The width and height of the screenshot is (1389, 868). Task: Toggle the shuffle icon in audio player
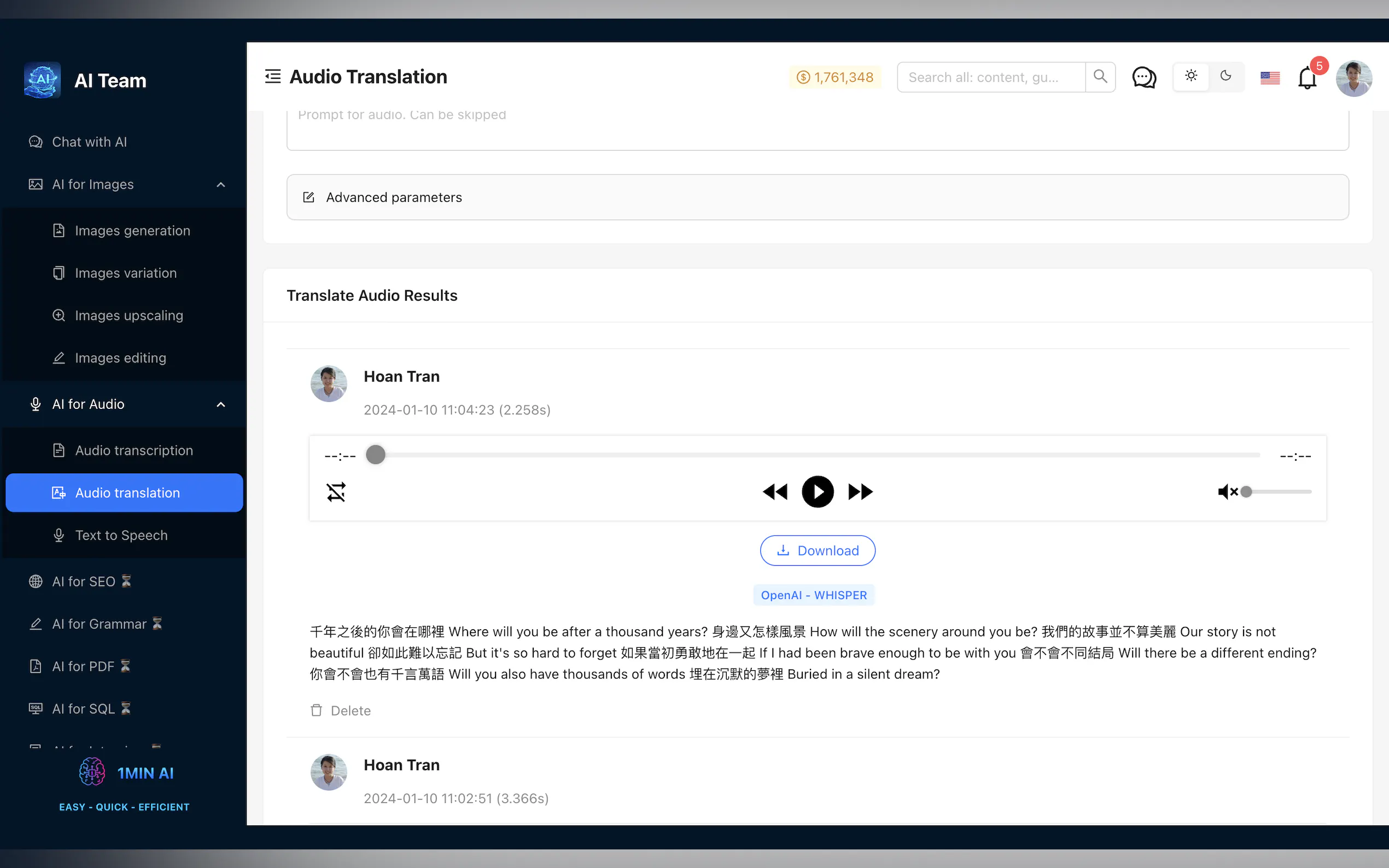(336, 492)
